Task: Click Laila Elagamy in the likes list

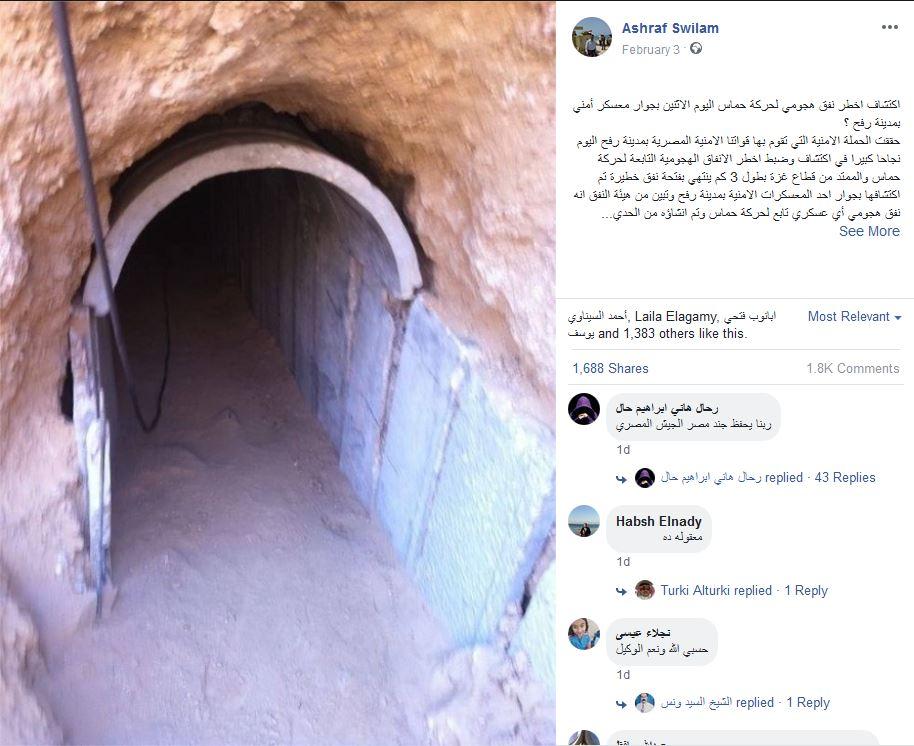Action: point(675,316)
